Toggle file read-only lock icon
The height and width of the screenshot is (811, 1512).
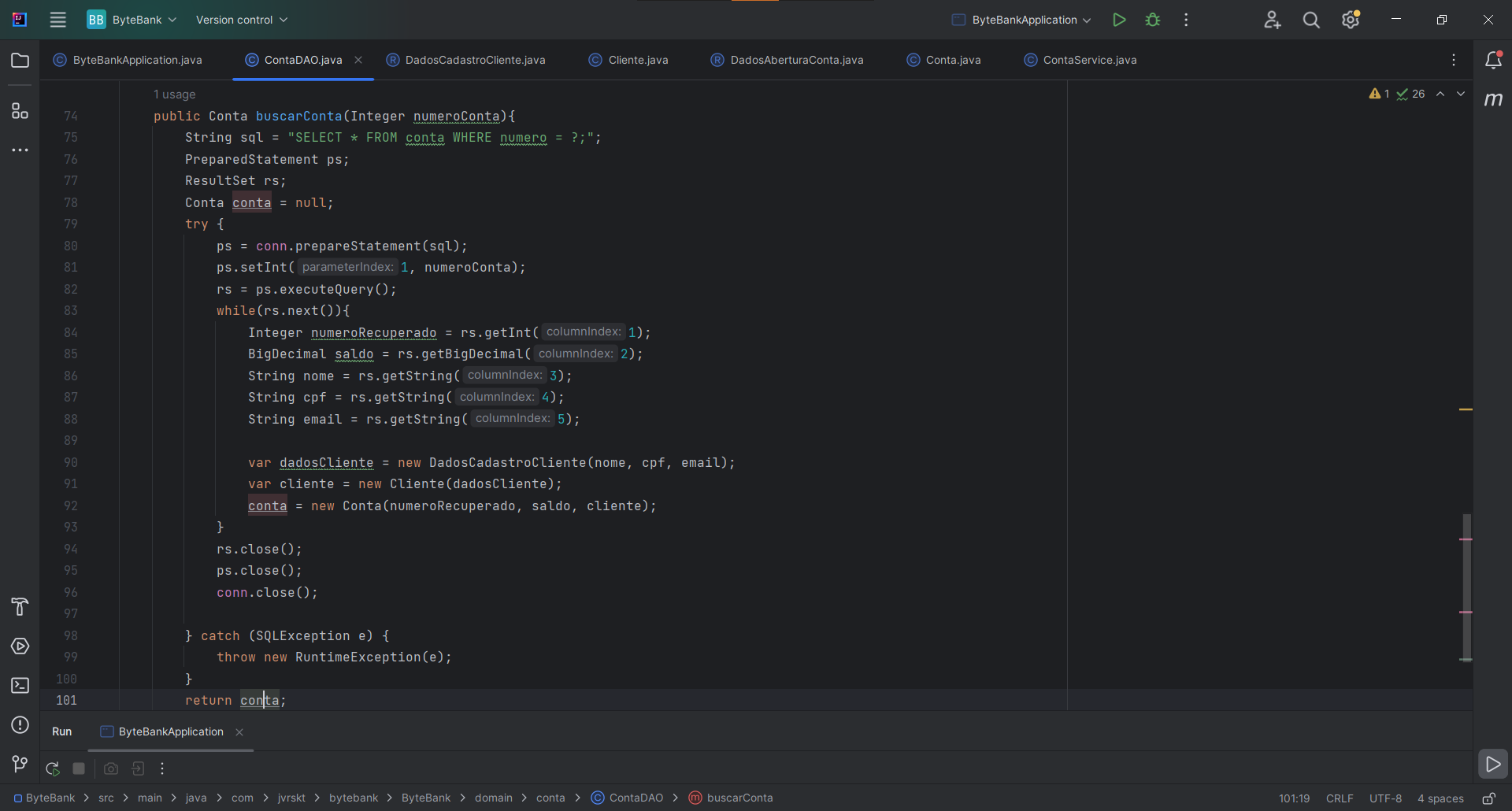[x=1488, y=798]
